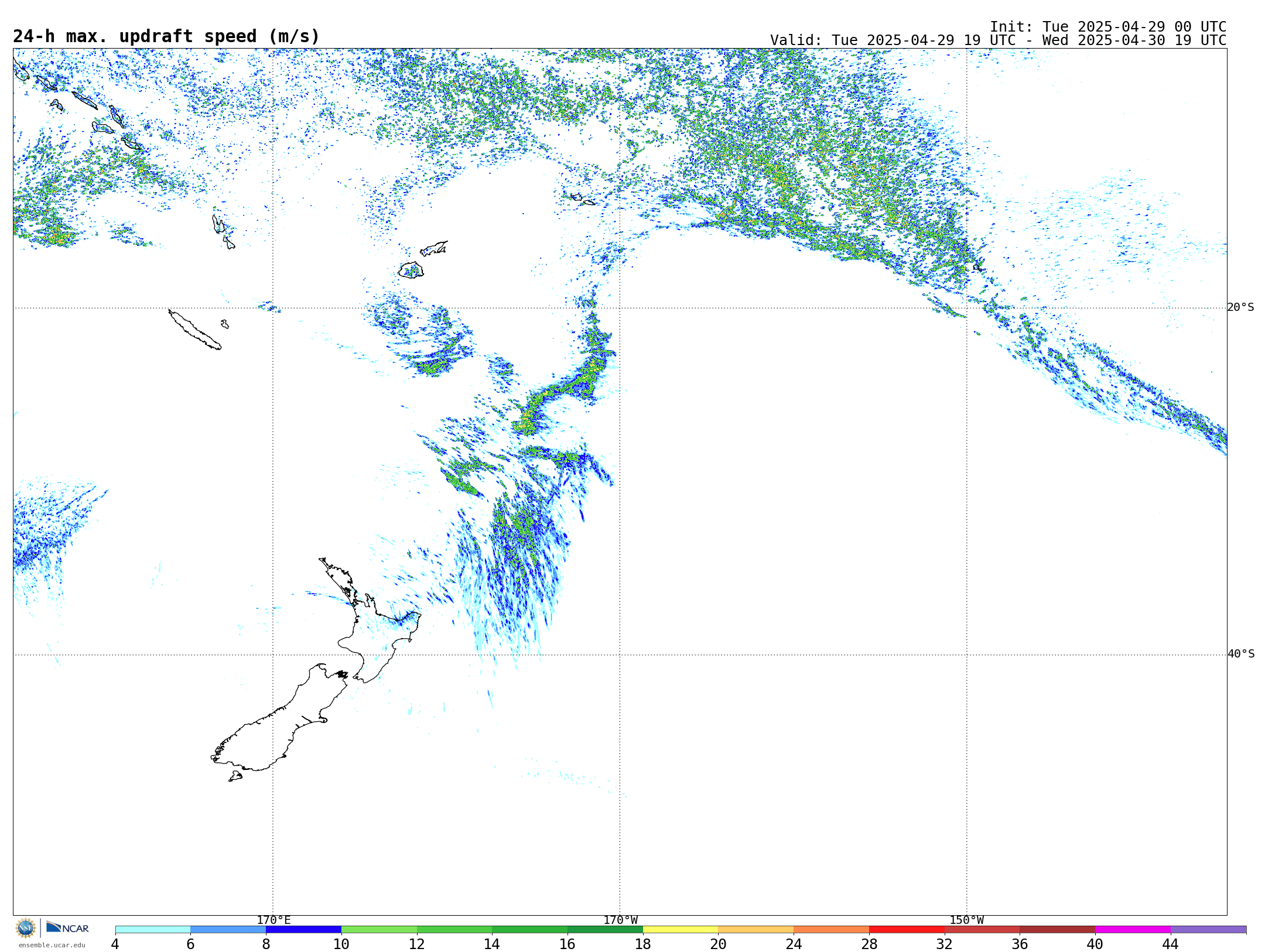
Task: Click the colorbar tick label '4'
Action: [115, 944]
